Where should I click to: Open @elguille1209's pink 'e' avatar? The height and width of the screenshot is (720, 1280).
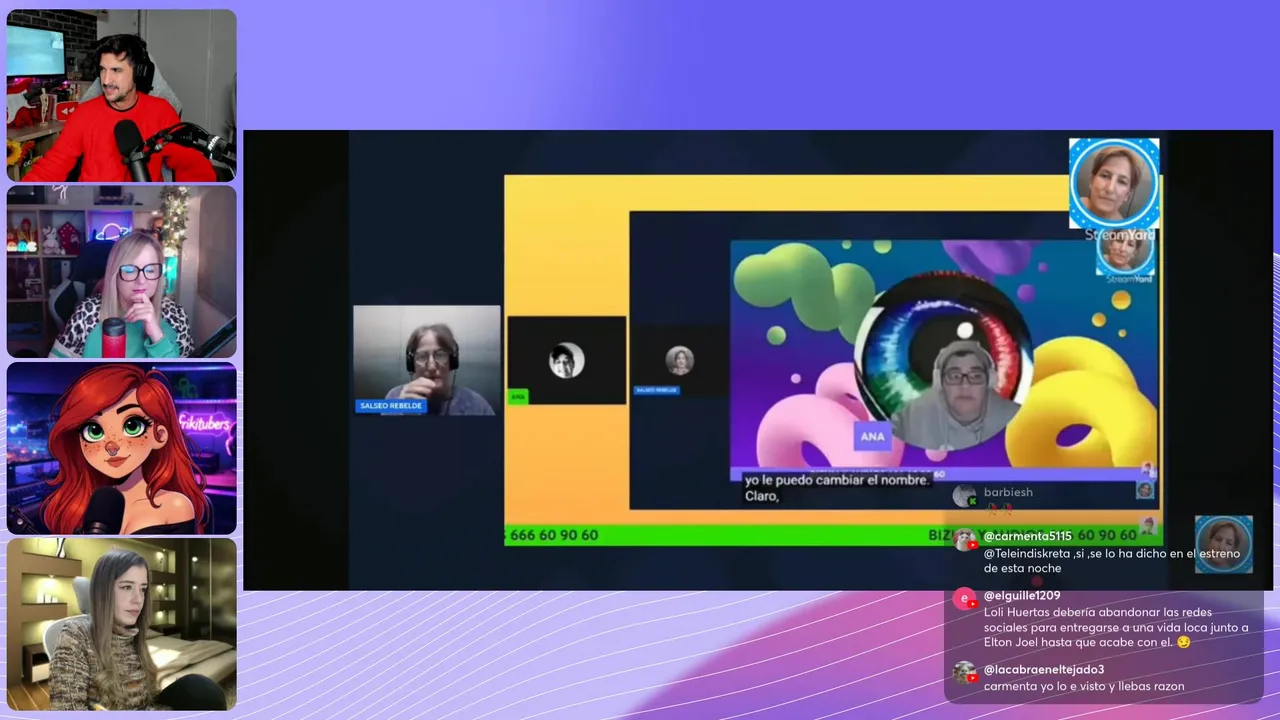pyautogui.click(x=965, y=599)
